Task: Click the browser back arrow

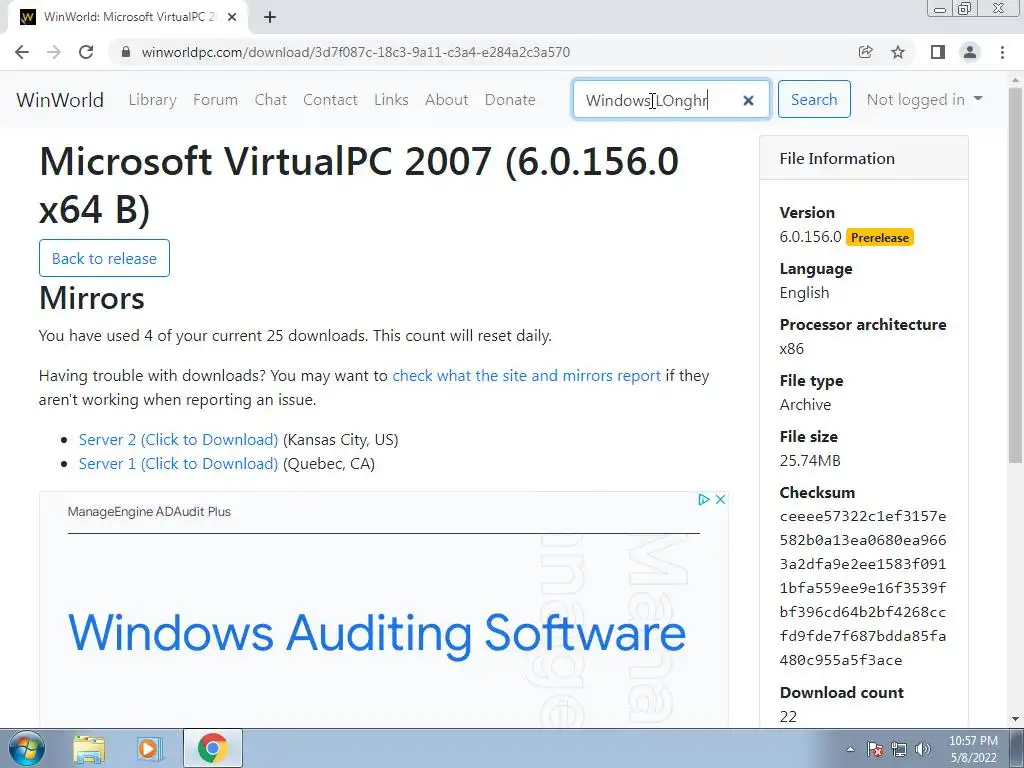Action: point(22,52)
